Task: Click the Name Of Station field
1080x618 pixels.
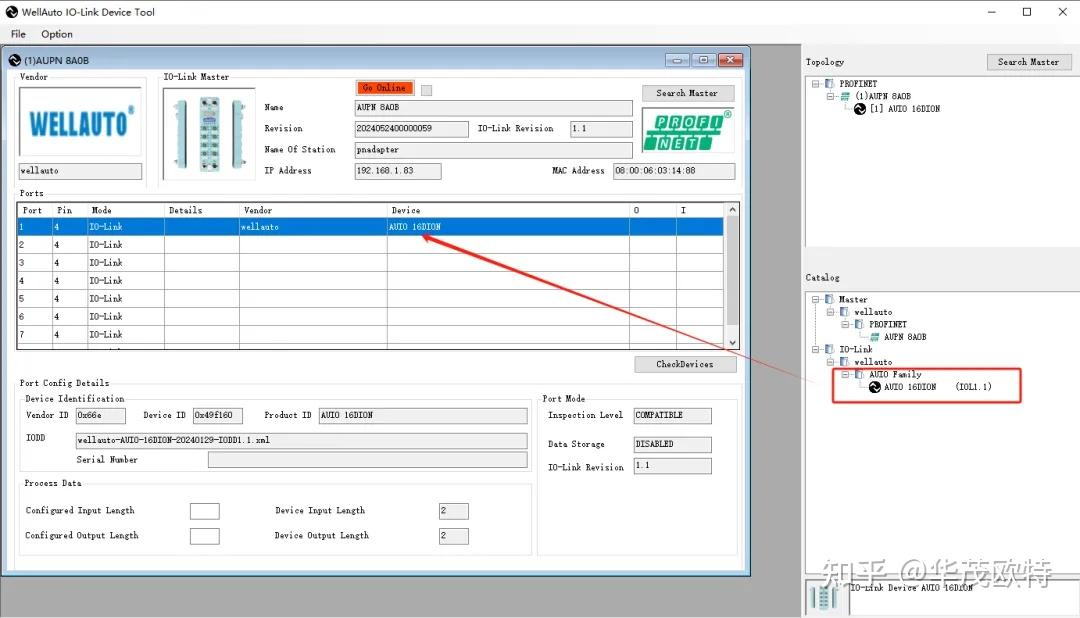Action: (x=493, y=150)
